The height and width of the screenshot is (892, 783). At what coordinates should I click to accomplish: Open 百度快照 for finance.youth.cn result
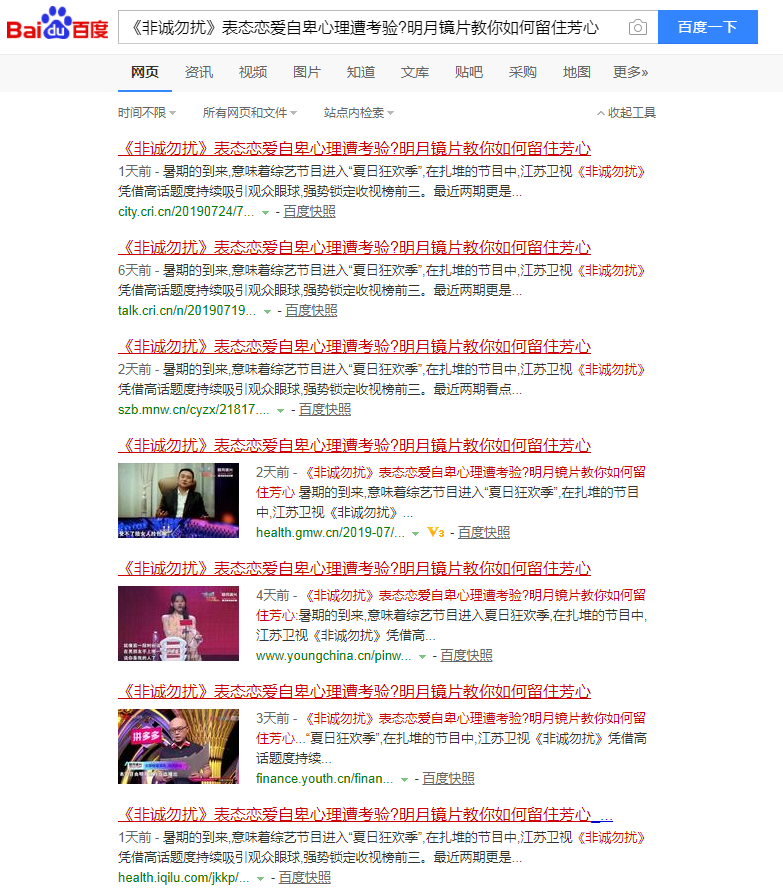click(x=448, y=778)
